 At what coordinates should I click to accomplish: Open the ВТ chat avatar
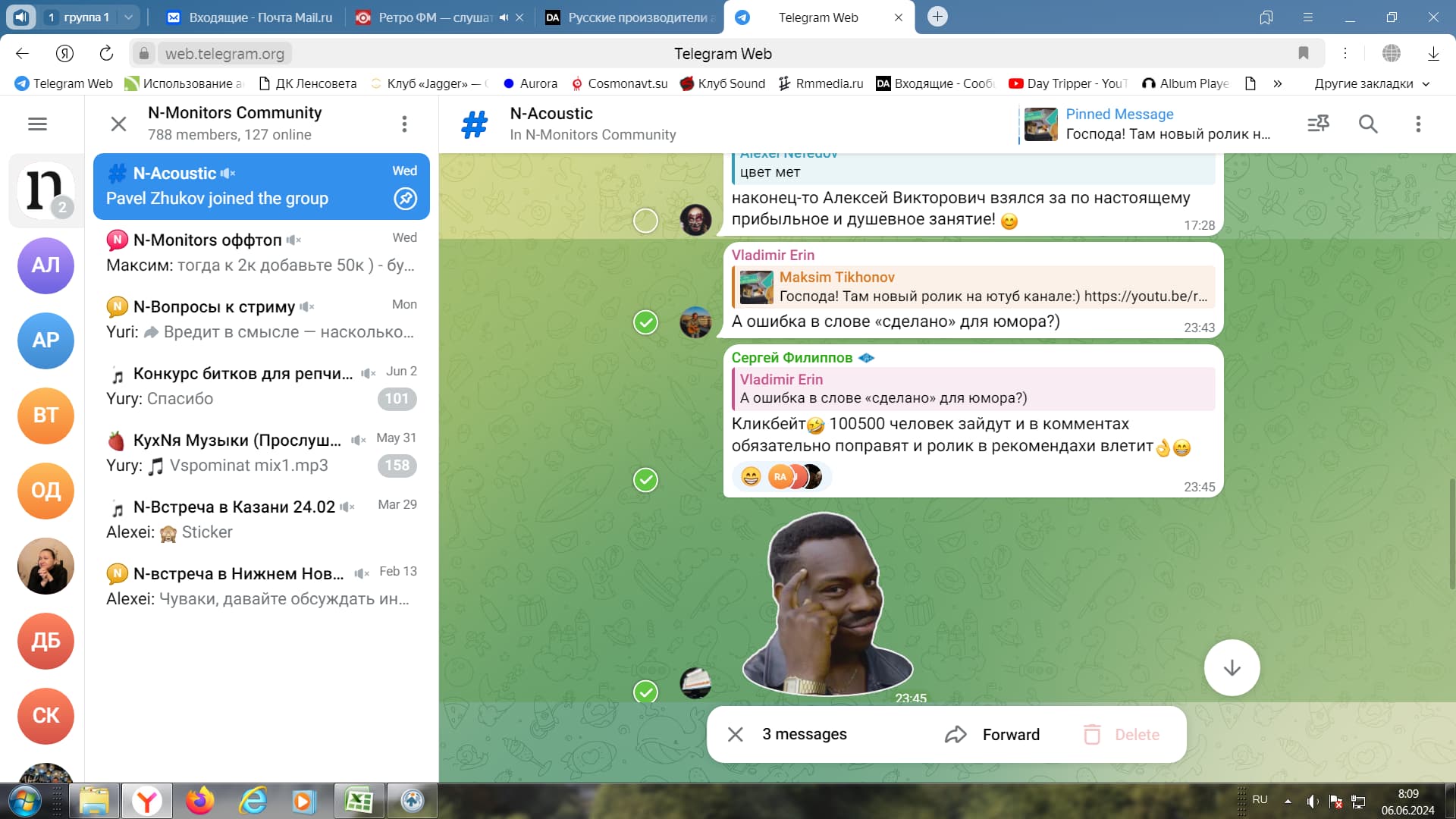(x=45, y=416)
